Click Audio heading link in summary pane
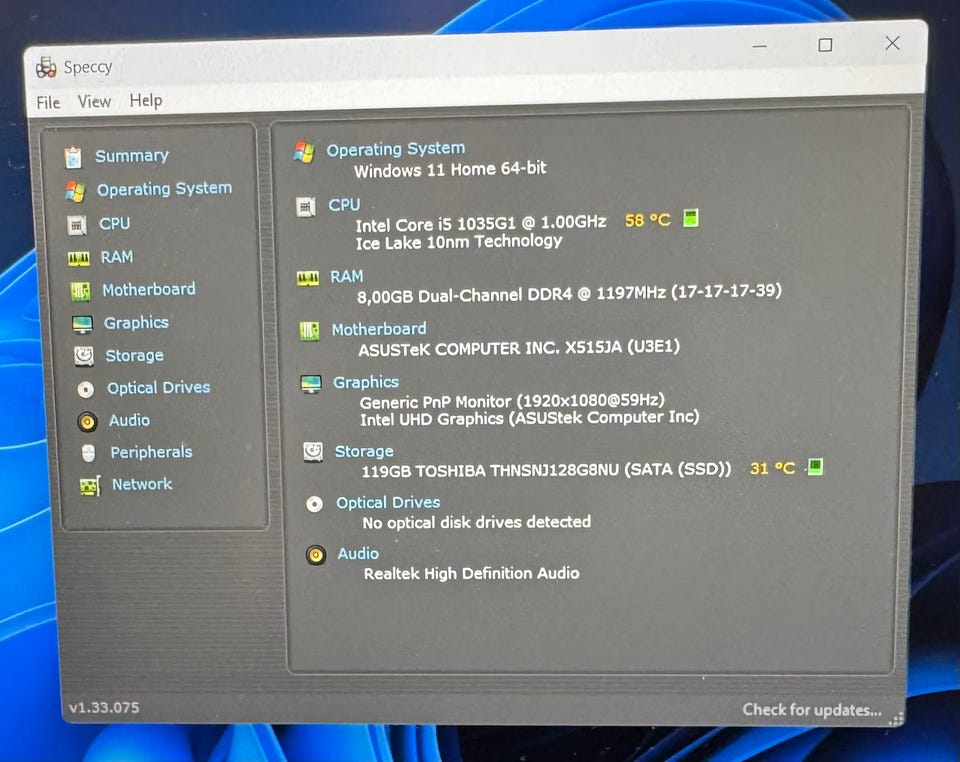960x762 pixels. (x=358, y=553)
